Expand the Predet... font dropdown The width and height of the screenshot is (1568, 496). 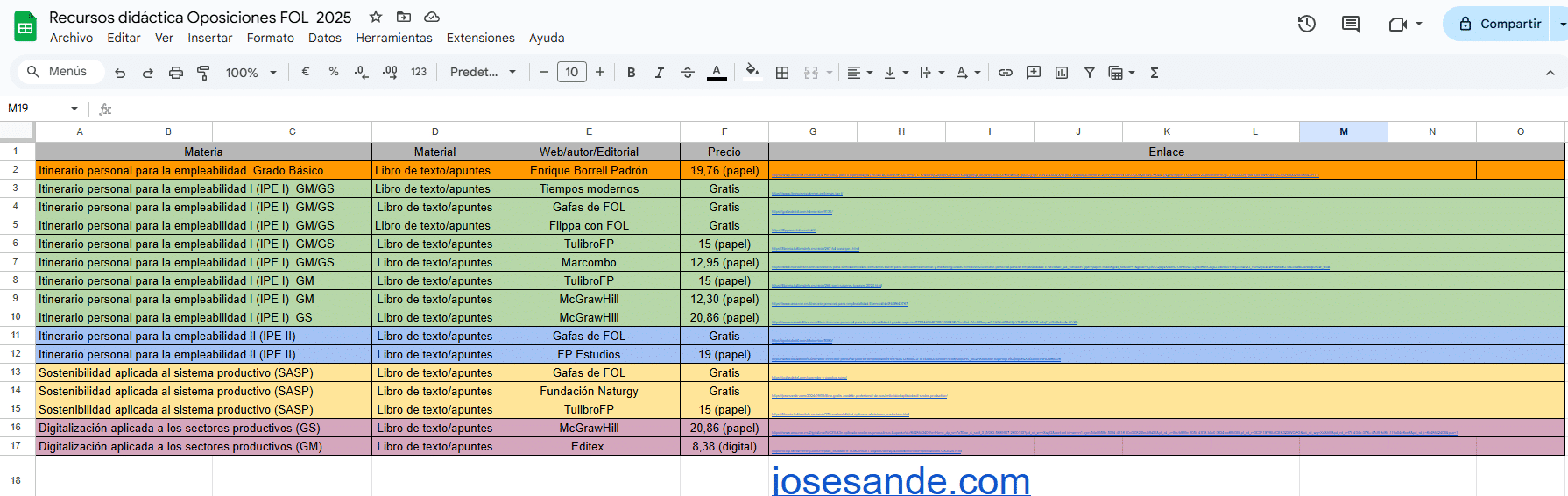click(x=483, y=73)
